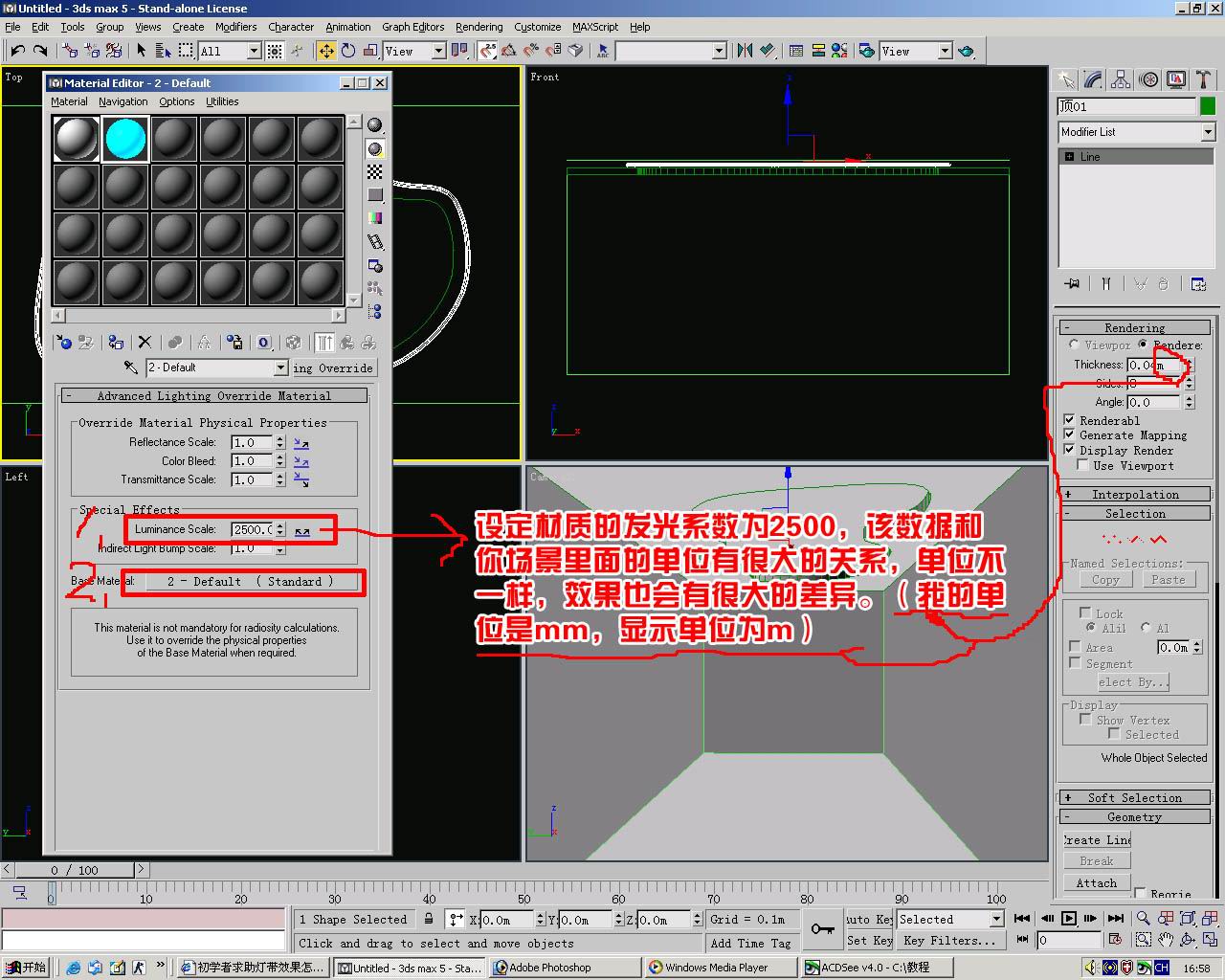Screen dimensions: 1225x980
Task: Click the Luminance Scale value field
Action: [253, 529]
